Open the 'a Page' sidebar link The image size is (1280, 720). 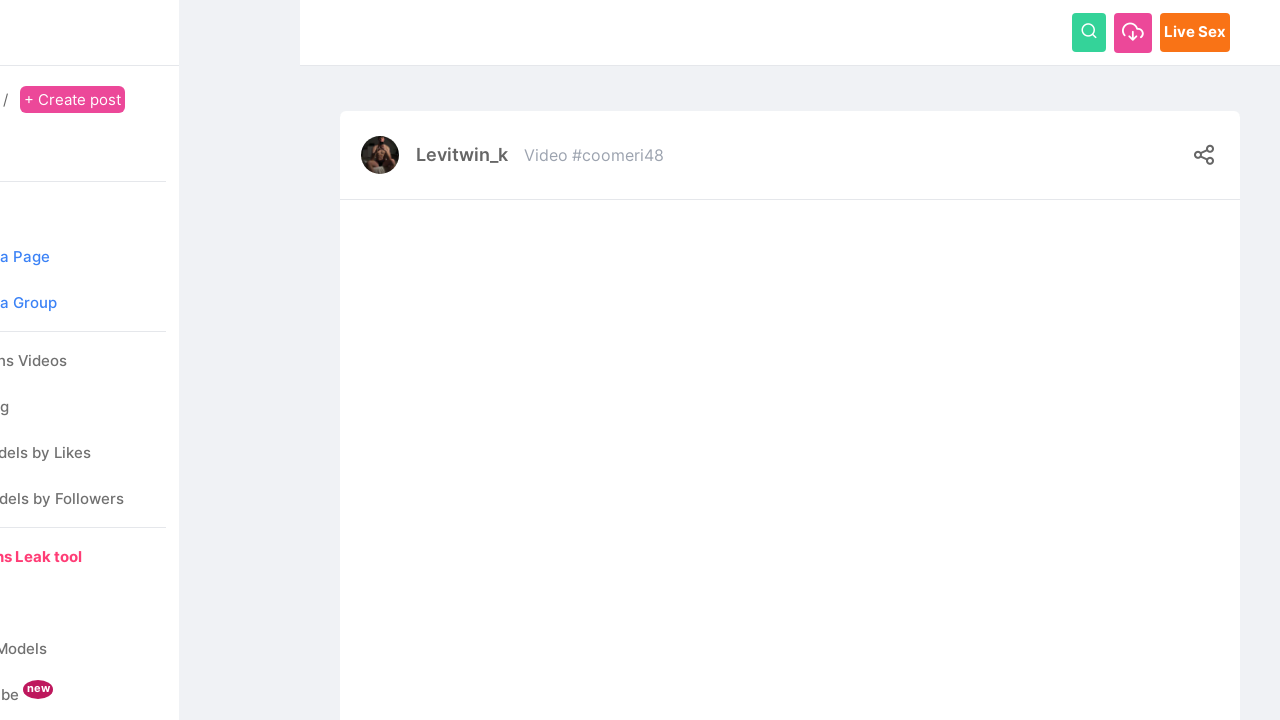(x=25, y=257)
